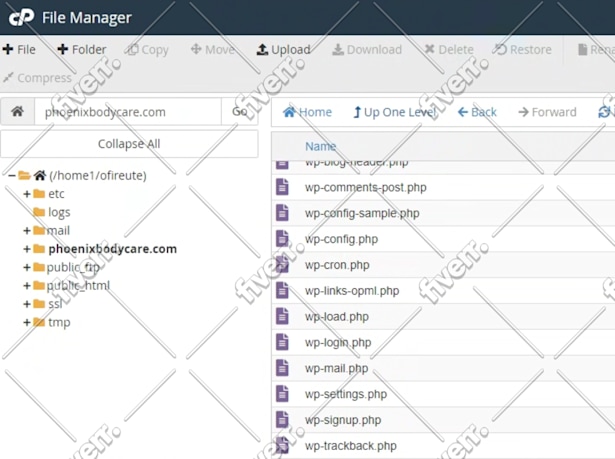Viewport: 615px width, 459px height.
Task: Click file icon of wp-mail.php
Action: point(282,368)
